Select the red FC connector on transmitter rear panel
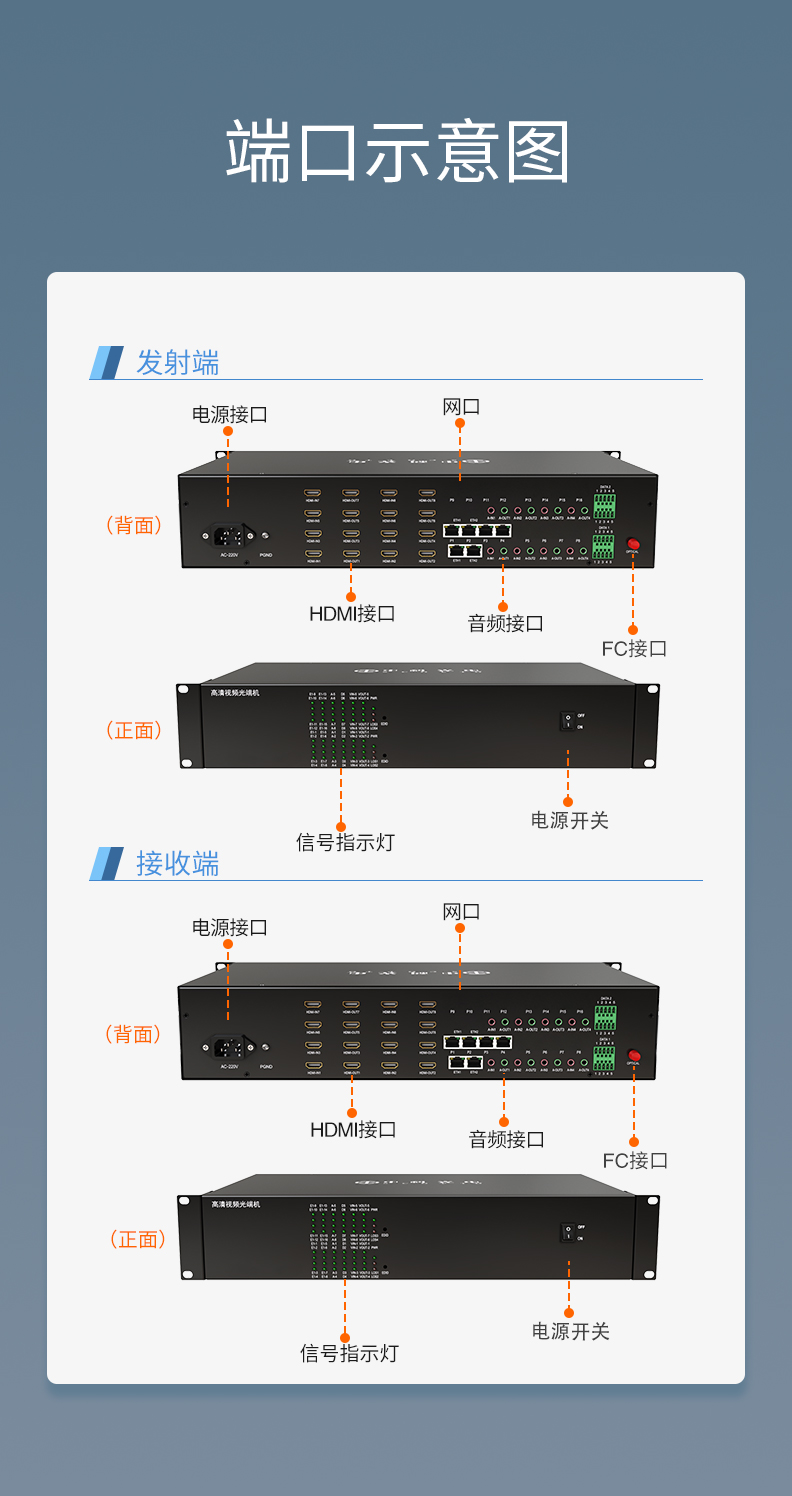The width and height of the screenshot is (792, 1496). pyautogui.click(x=632, y=544)
